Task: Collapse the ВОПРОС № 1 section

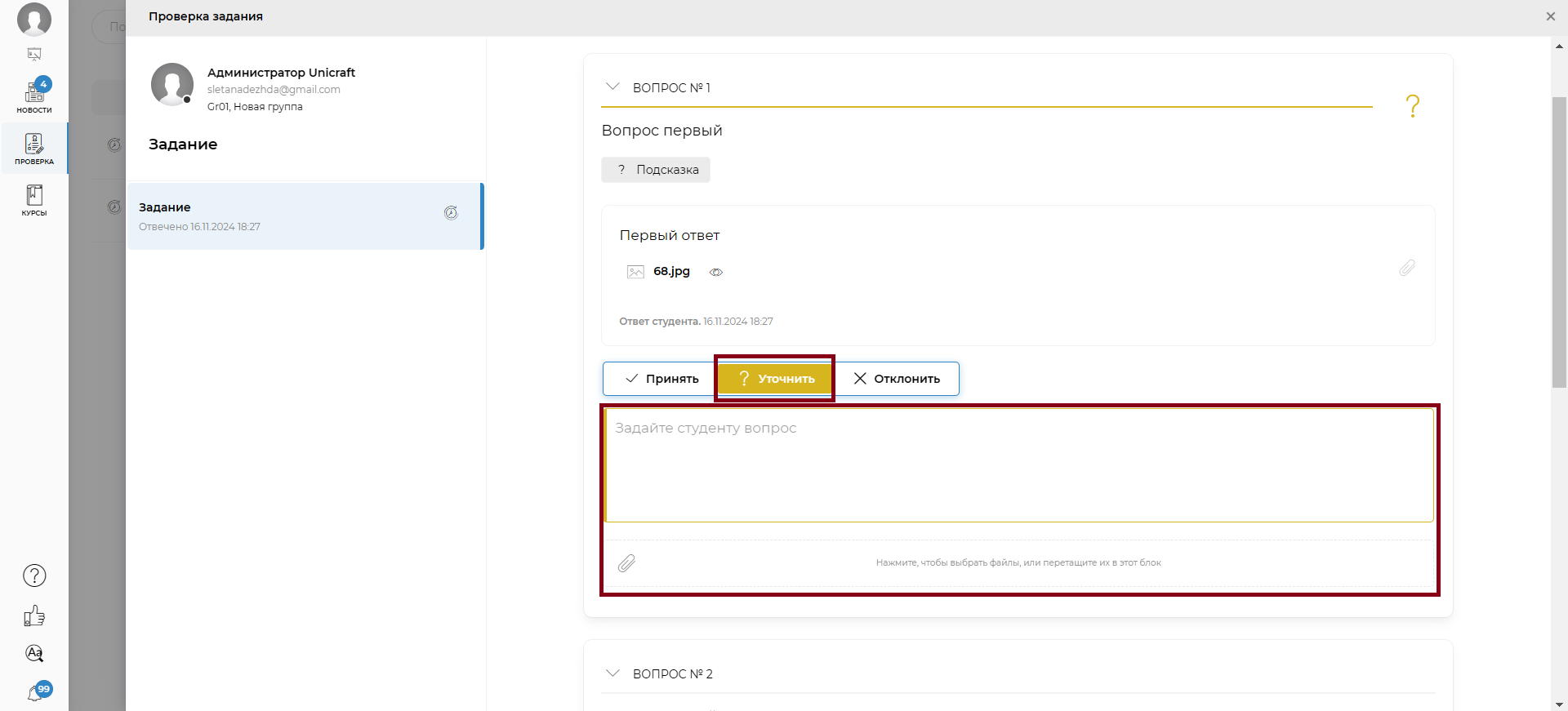Action: click(x=612, y=87)
